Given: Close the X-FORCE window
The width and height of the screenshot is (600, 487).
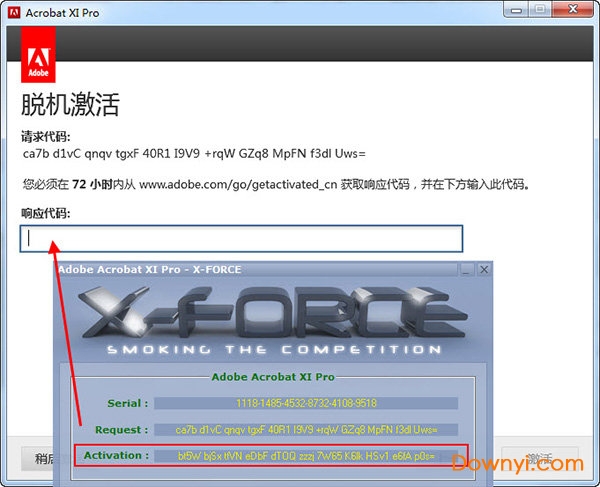Looking at the screenshot, I should pyautogui.click(x=484, y=269).
